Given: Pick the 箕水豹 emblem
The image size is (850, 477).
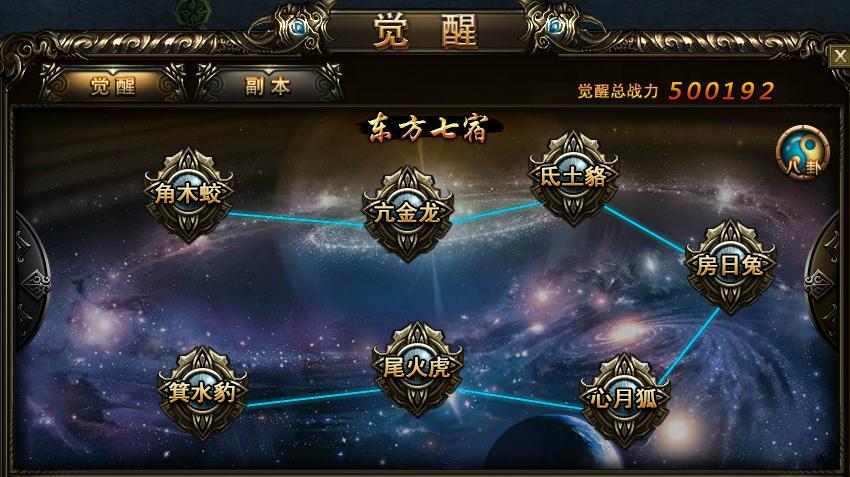Looking at the screenshot, I should [x=202, y=393].
